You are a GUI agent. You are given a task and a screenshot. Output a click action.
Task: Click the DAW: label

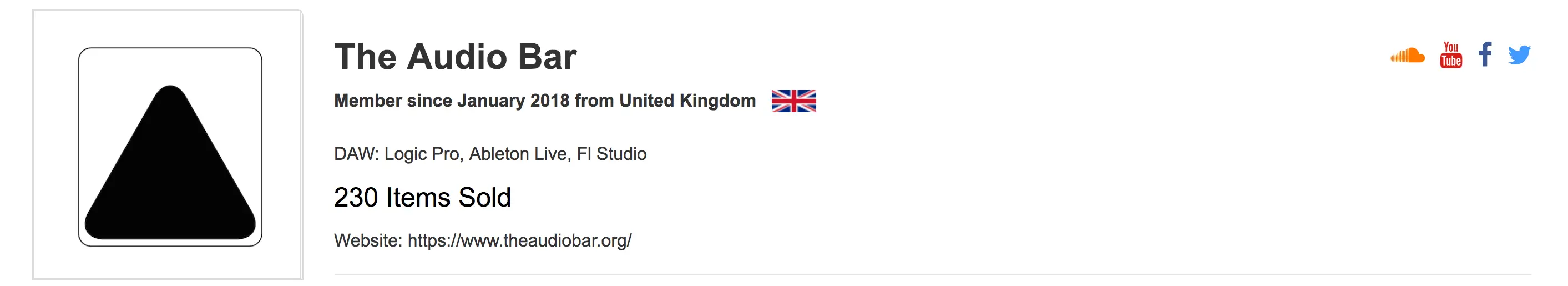356,154
